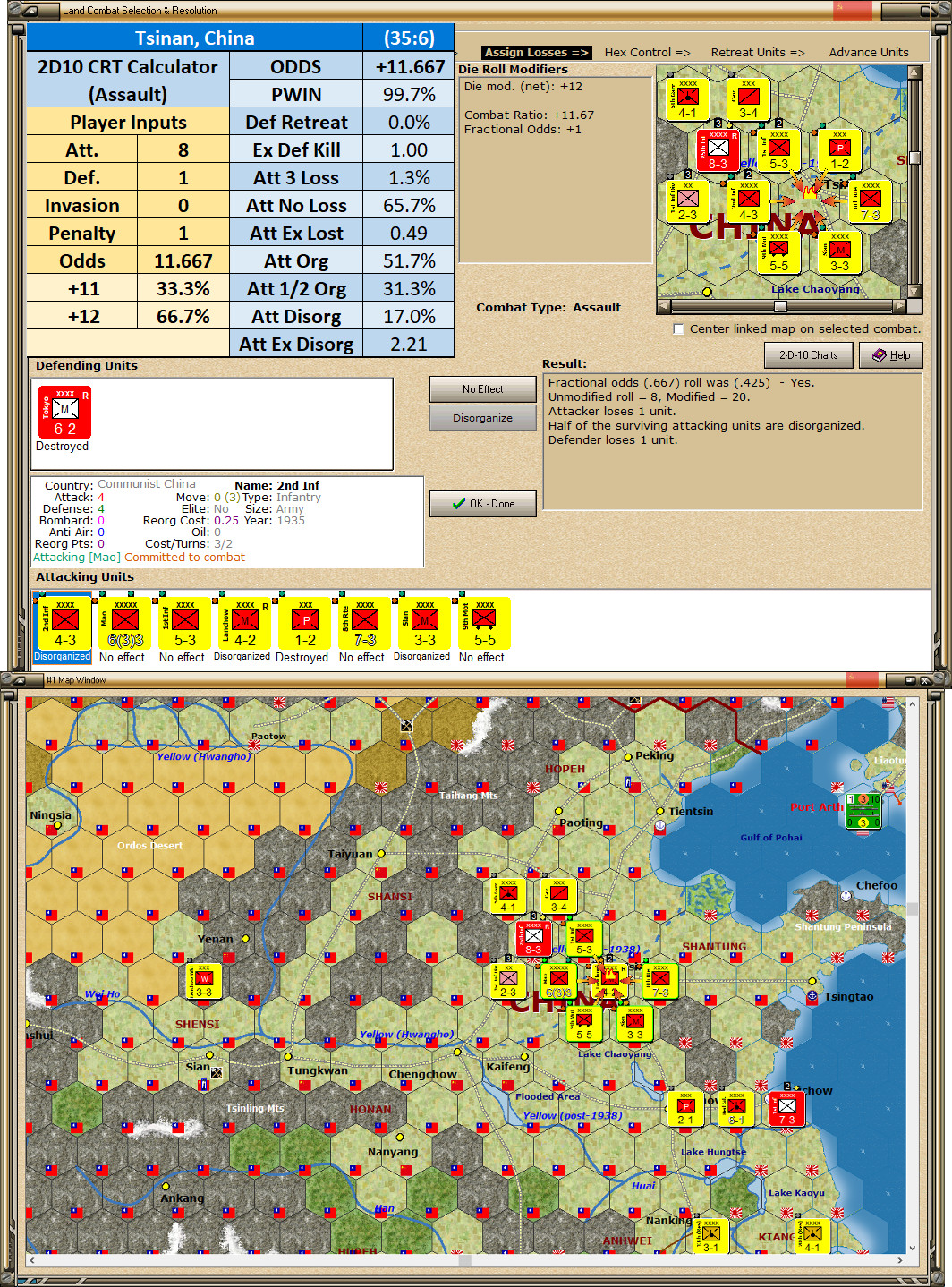The image size is (952, 1287).
Task: Open the Assign Losses step
Action: (x=536, y=53)
